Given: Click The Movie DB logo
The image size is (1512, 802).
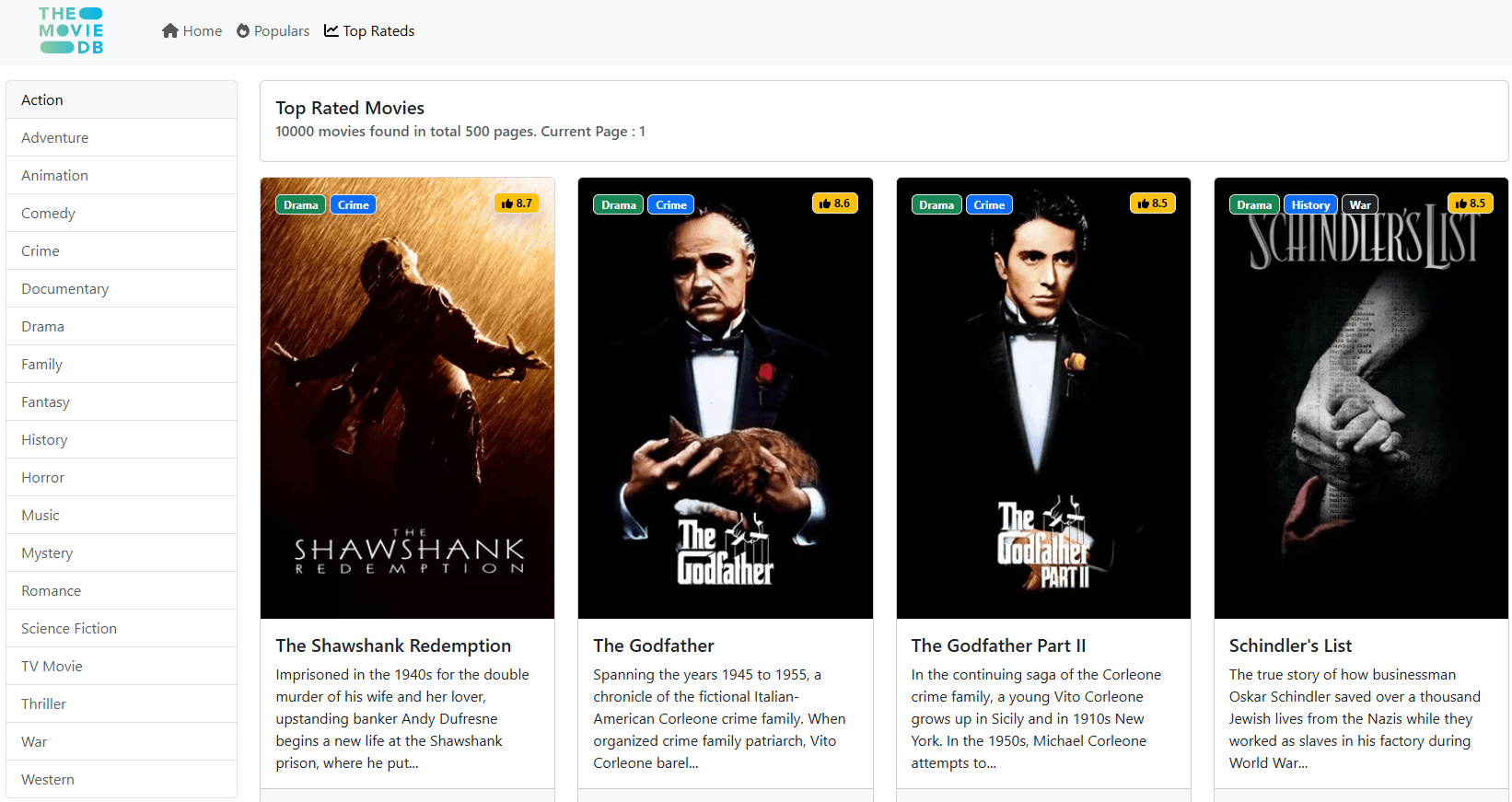Looking at the screenshot, I should tap(71, 31).
